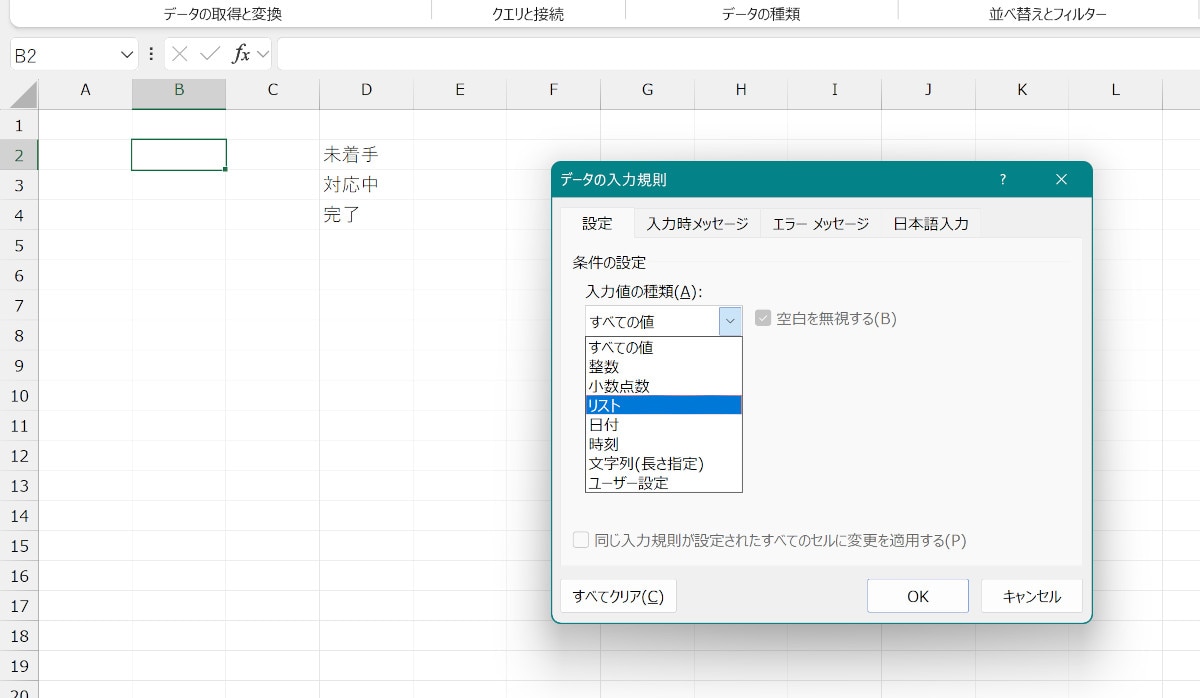Open the insert function fx icon

240,54
